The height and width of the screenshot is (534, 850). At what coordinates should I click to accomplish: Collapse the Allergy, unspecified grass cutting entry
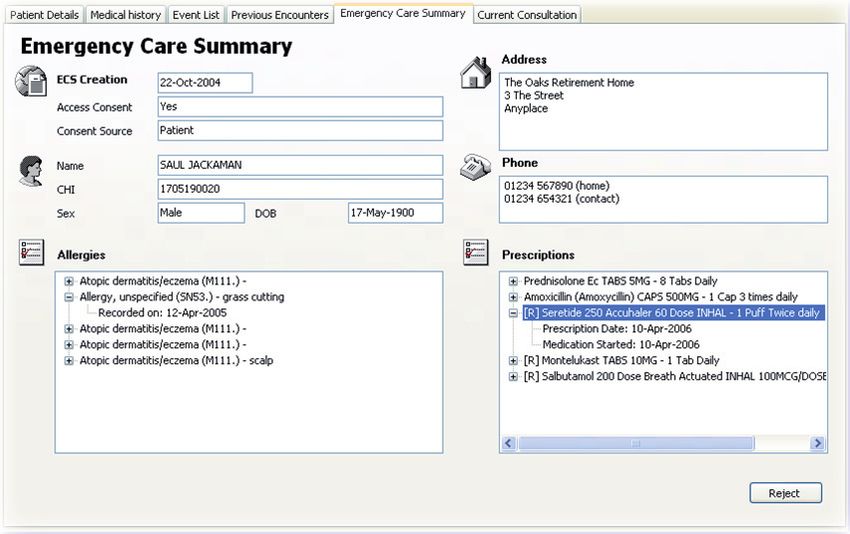(69, 297)
